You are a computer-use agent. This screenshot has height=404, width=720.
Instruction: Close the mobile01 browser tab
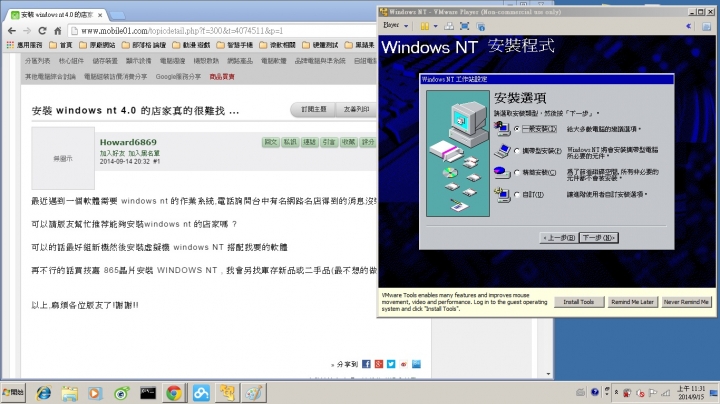tap(100, 15)
